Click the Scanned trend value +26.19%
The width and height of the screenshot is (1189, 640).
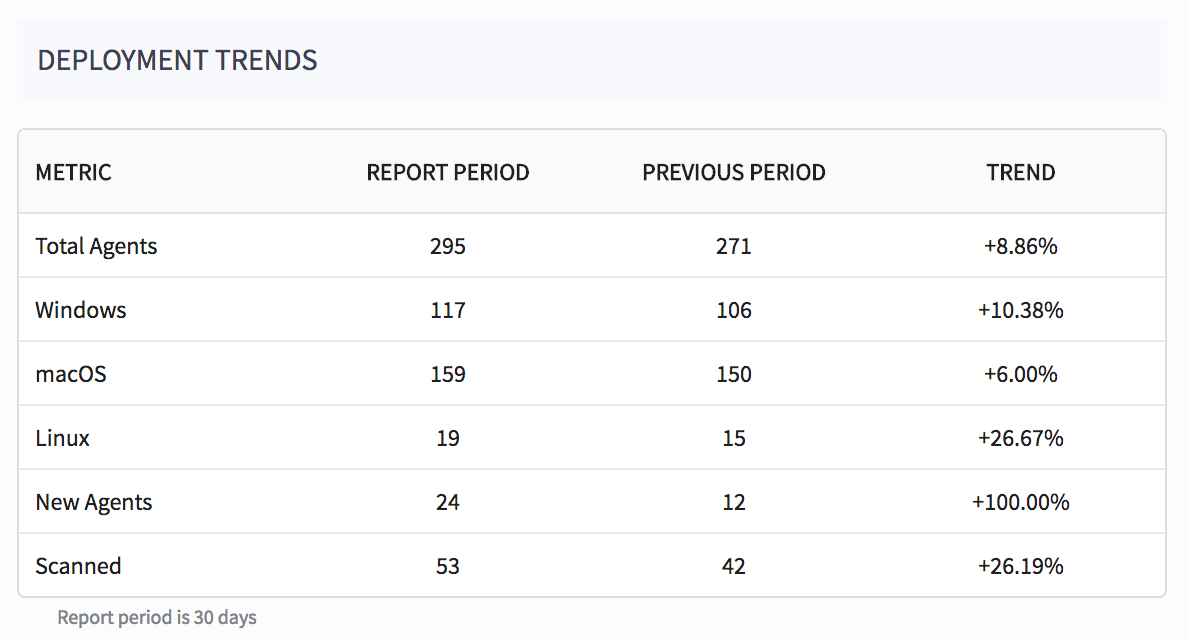click(1020, 566)
